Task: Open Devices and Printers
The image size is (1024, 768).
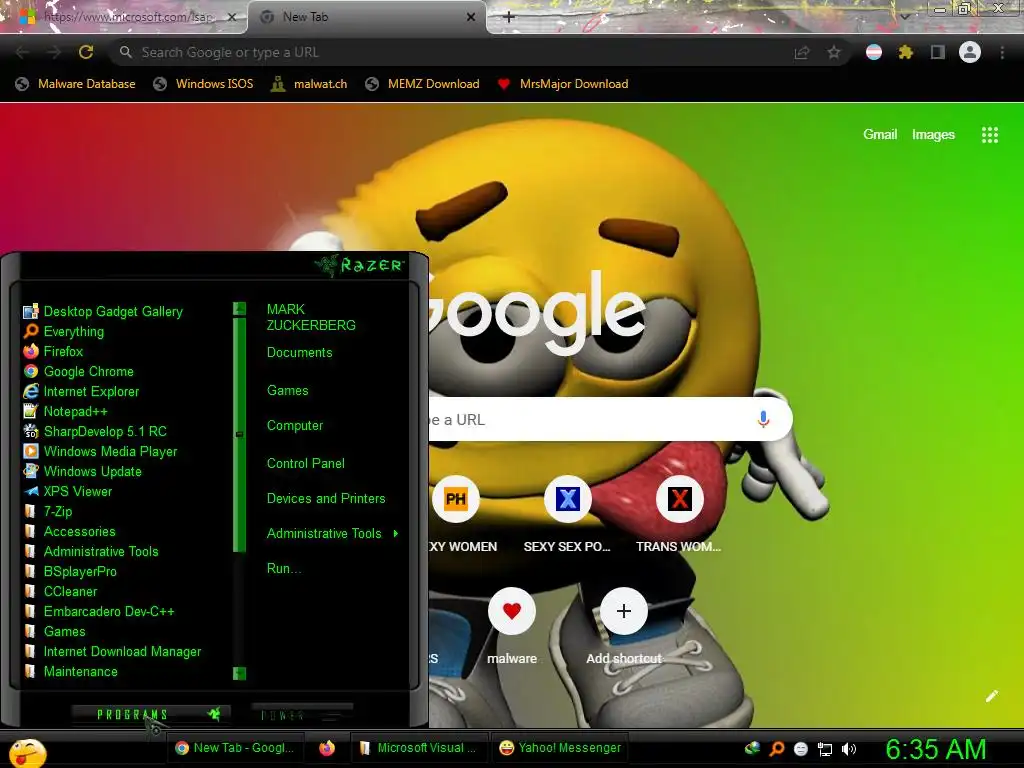Action: [x=326, y=498]
